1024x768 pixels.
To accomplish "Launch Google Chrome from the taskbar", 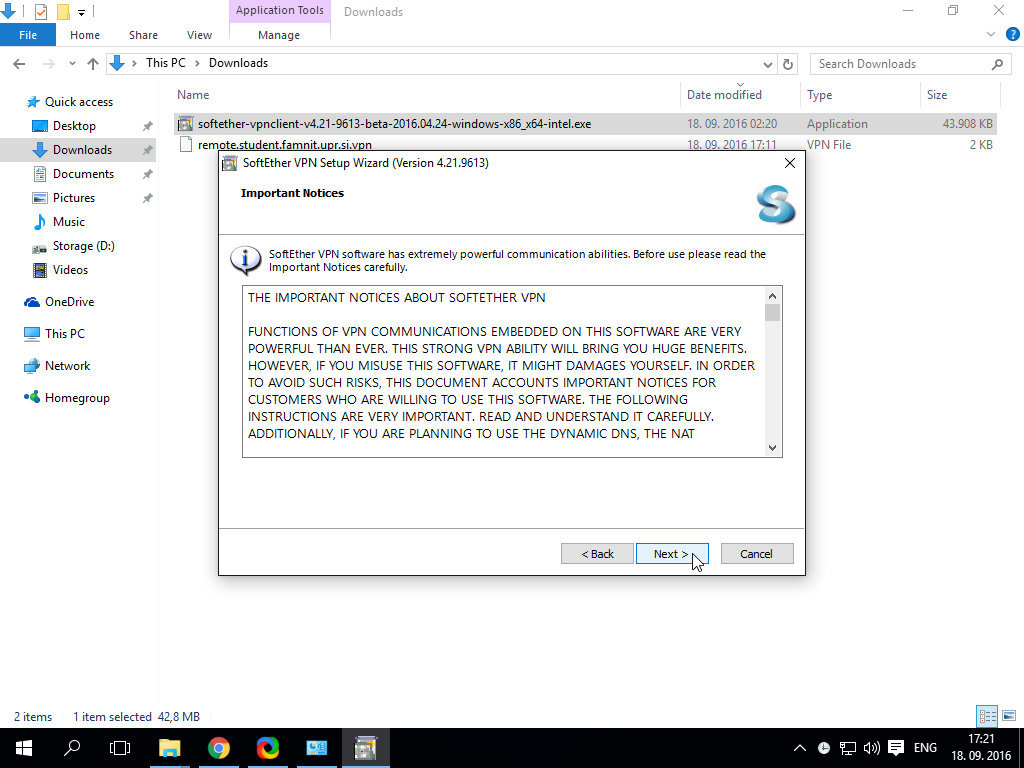I will pos(219,748).
